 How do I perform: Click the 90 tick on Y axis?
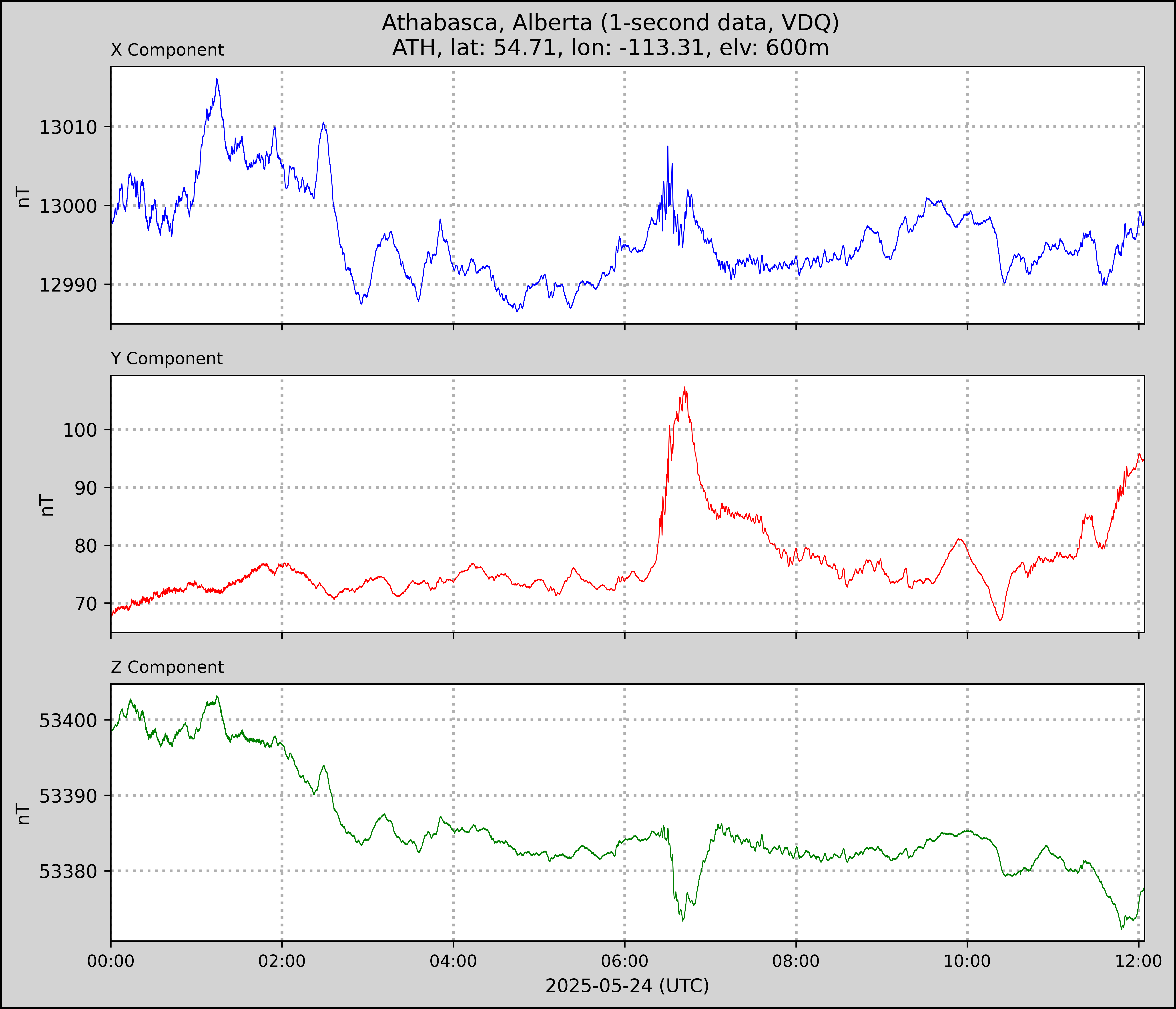[86, 488]
